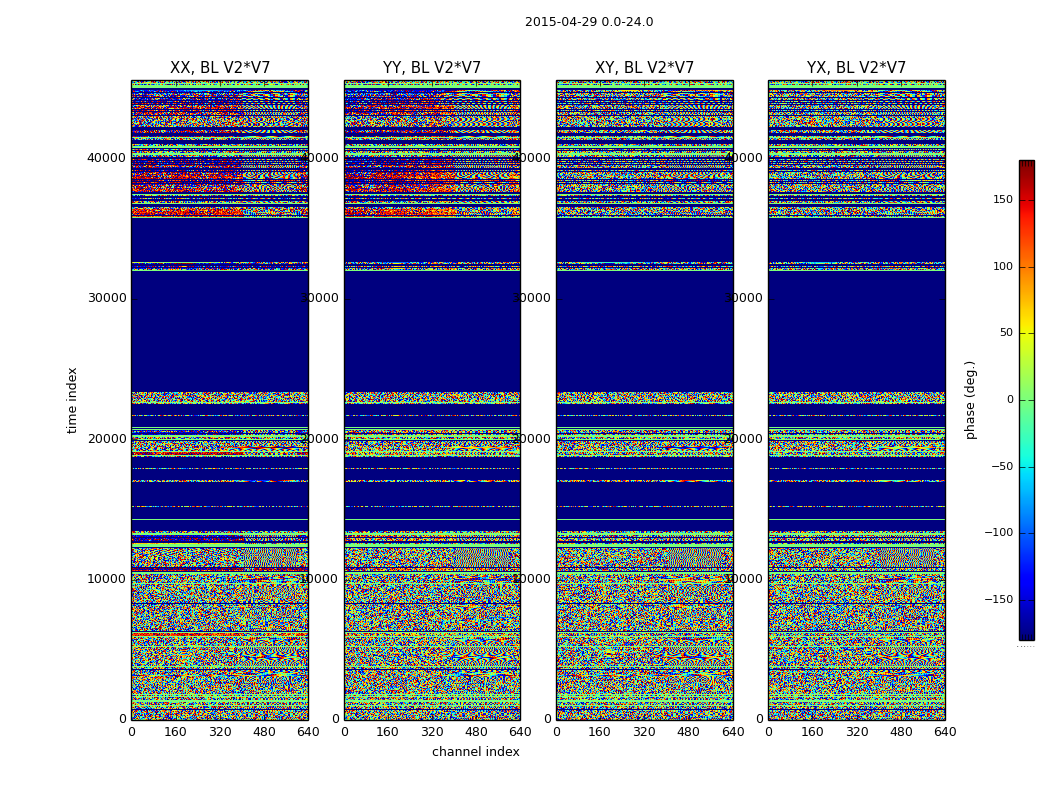Click the XX, BL V2*V7 subplot title
This screenshot has width=1050, height=800.
220,68
